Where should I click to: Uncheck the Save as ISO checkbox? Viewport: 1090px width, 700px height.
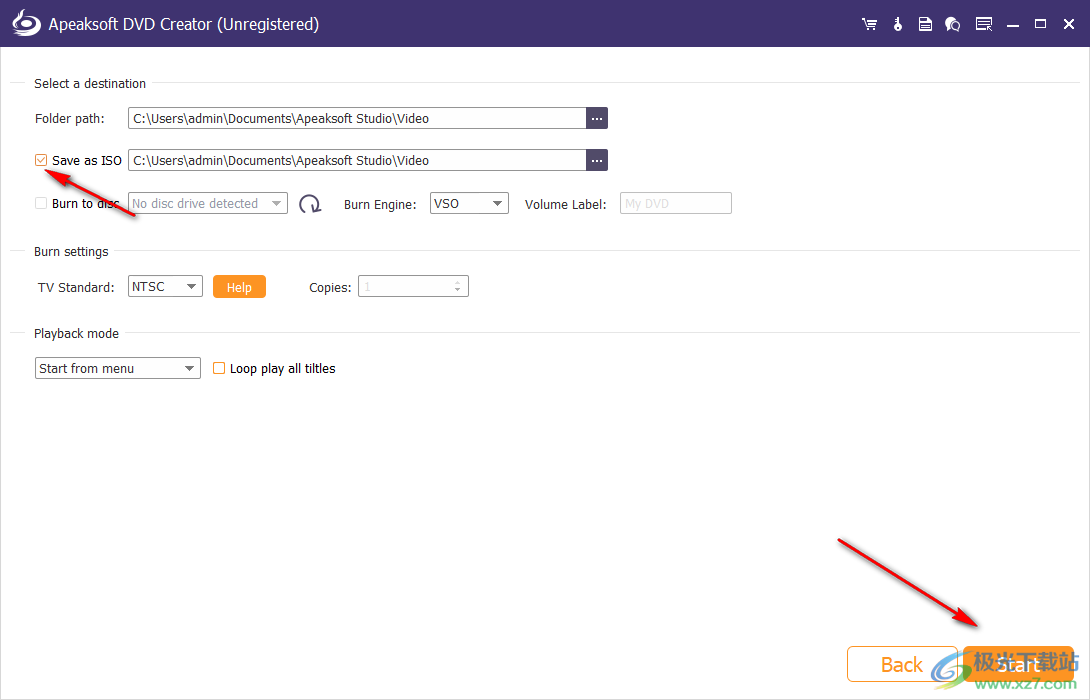click(x=41, y=161)
